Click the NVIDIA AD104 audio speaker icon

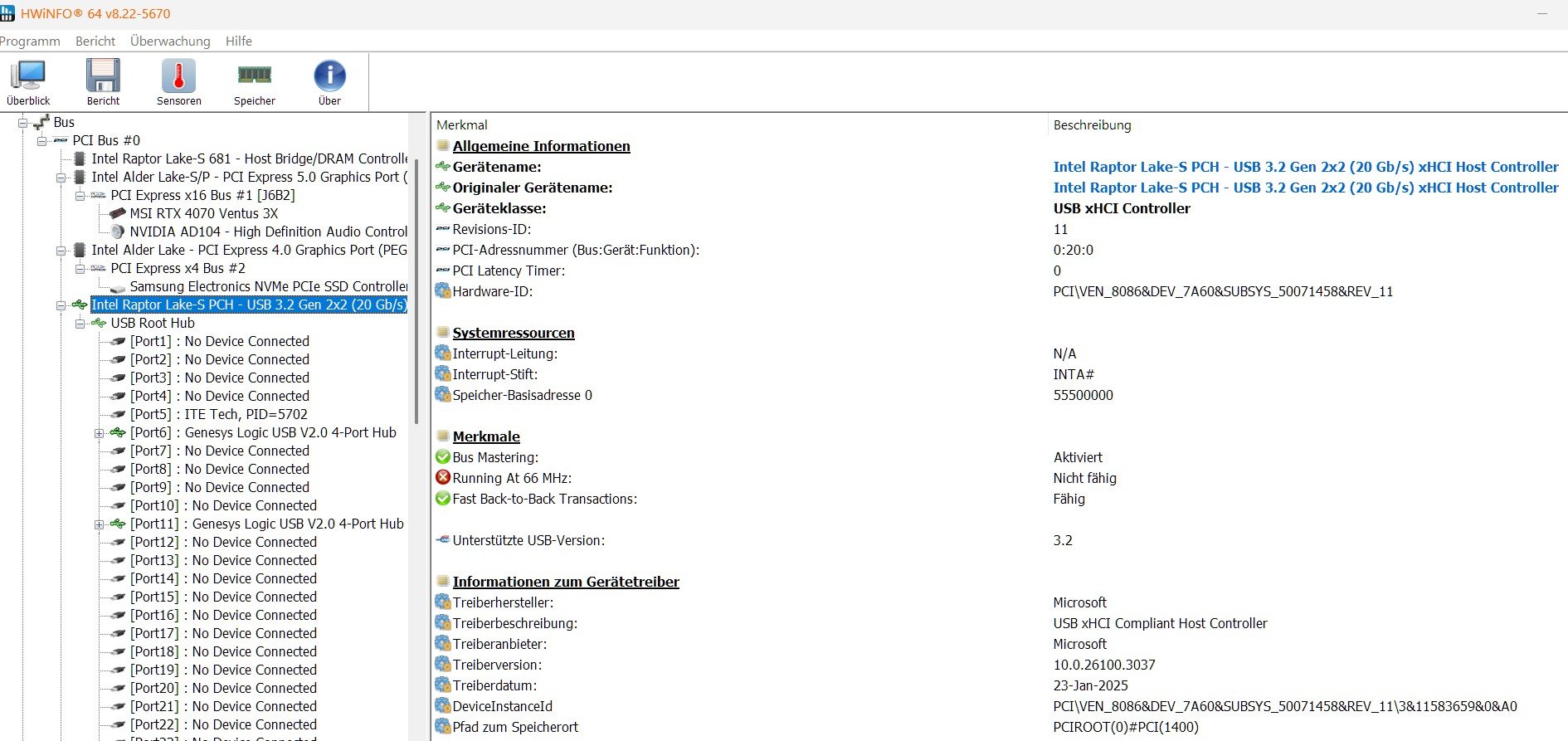coord(118,232)
